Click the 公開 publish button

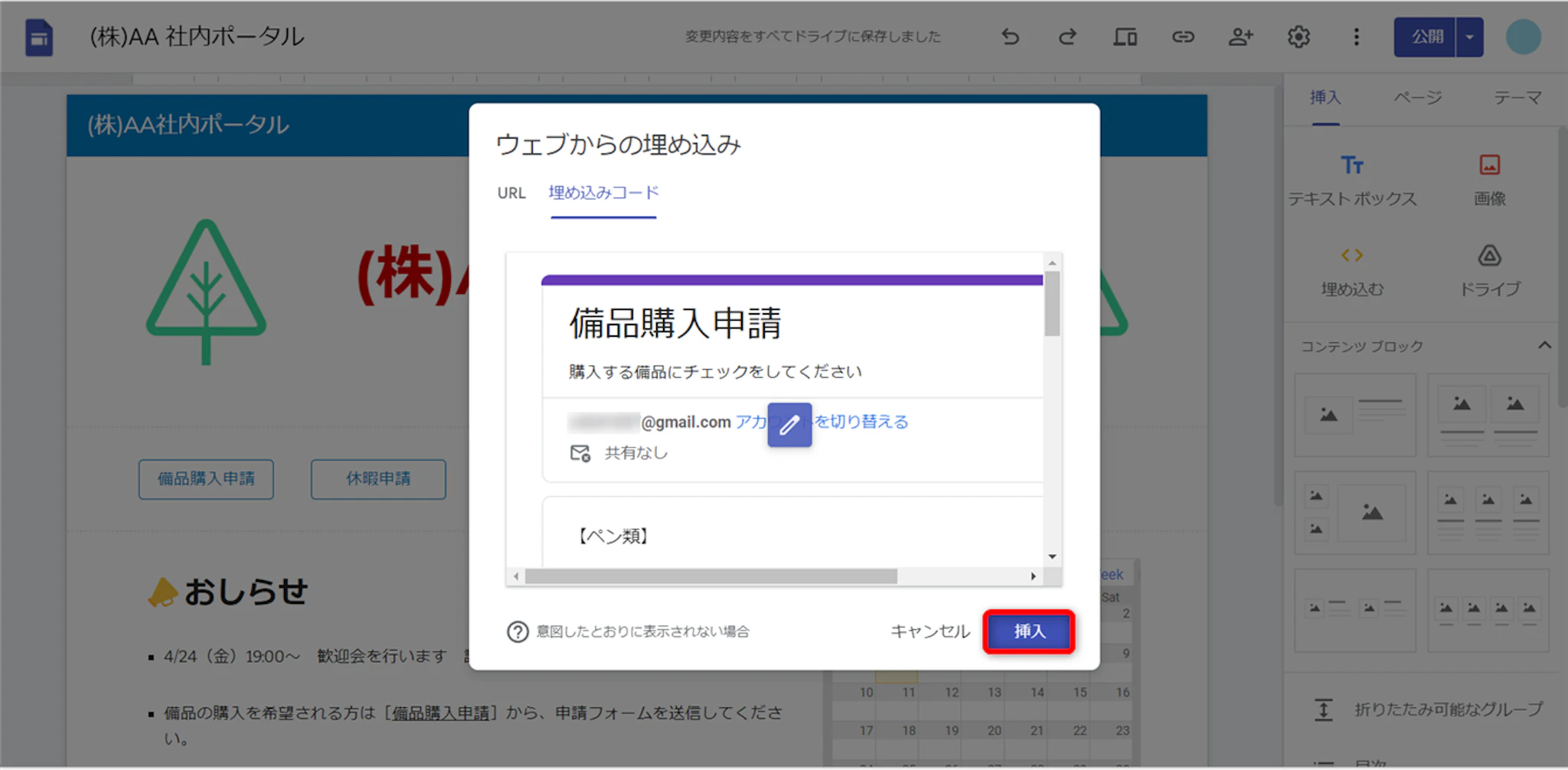coord(1426,37)
